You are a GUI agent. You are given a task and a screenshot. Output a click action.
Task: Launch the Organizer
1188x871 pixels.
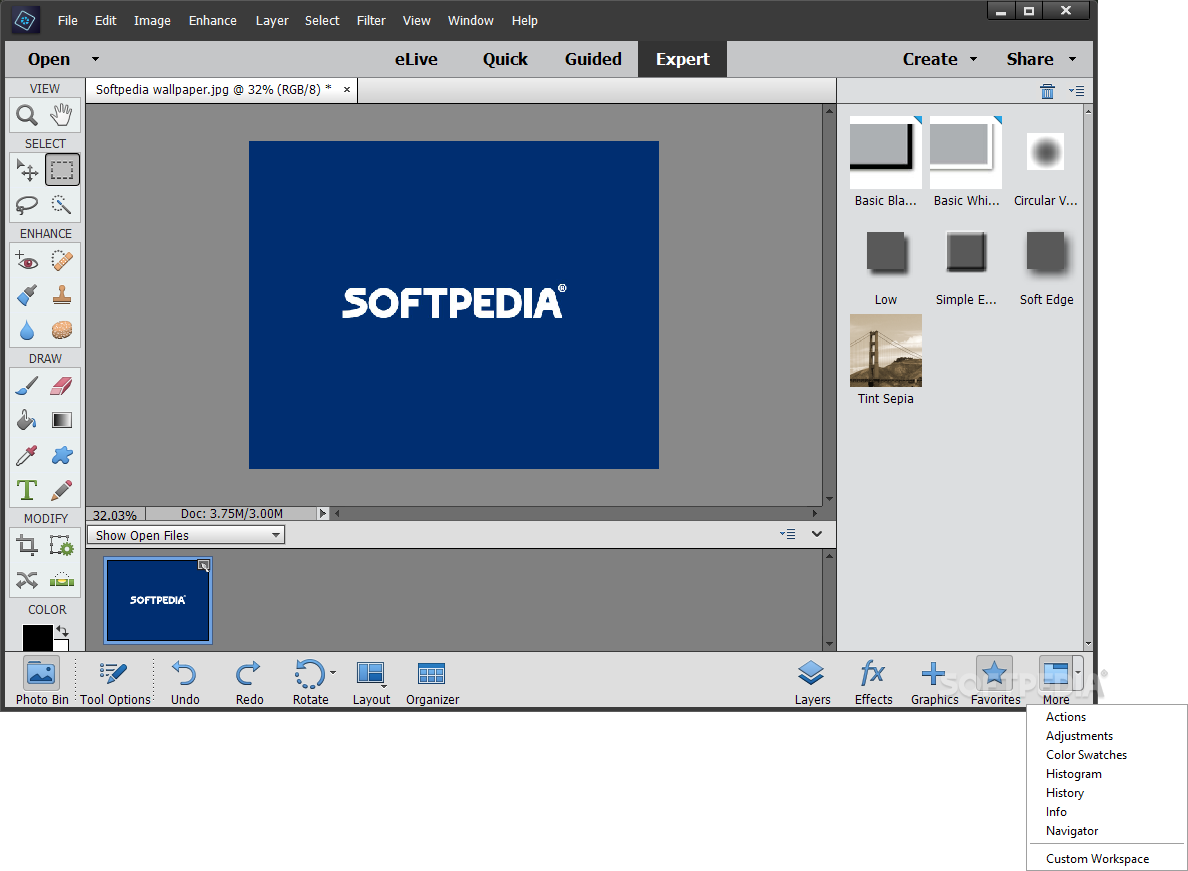tap(433, 682)
